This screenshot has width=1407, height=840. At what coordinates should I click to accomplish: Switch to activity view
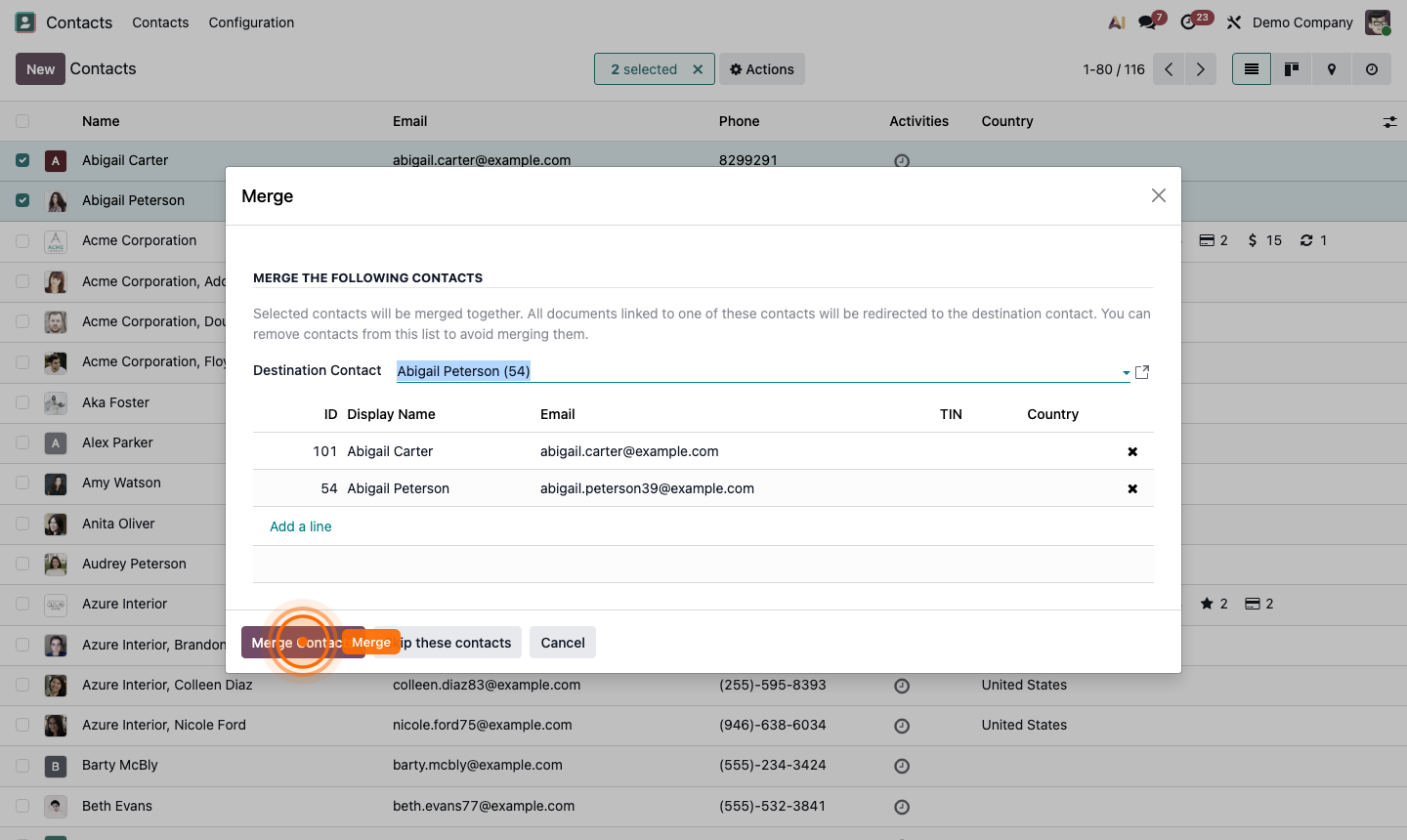(1371, 68)
